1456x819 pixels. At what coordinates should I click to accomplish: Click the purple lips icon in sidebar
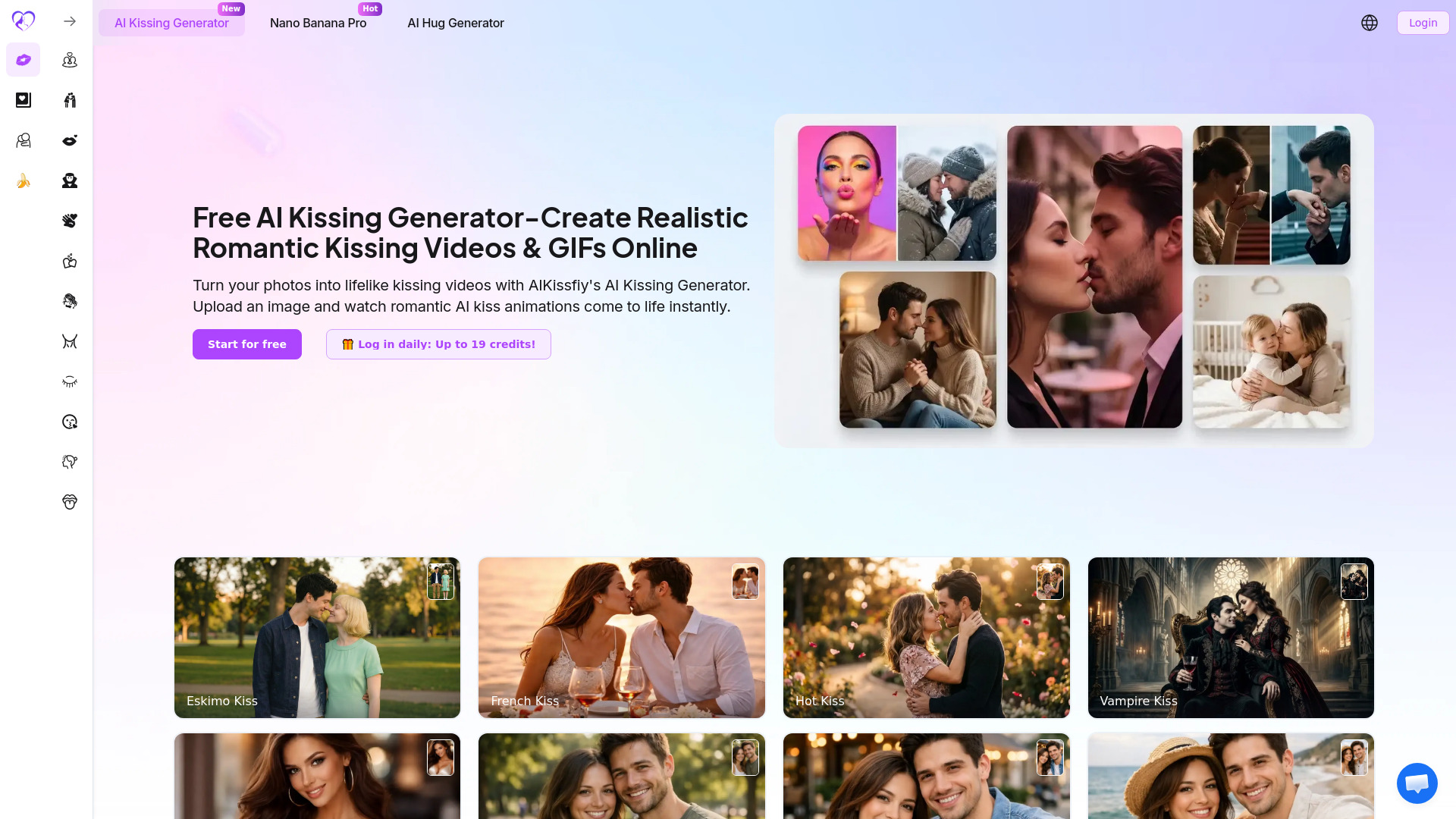(x=24, y=60)
